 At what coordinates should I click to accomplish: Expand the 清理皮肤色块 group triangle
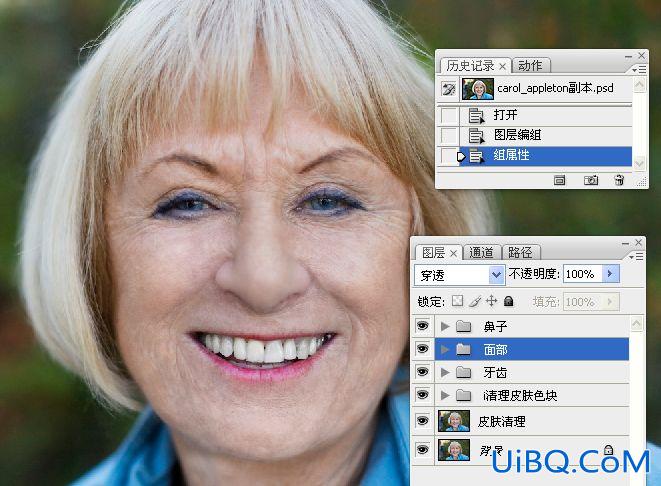pyautogui.click(x=444, y=395)
